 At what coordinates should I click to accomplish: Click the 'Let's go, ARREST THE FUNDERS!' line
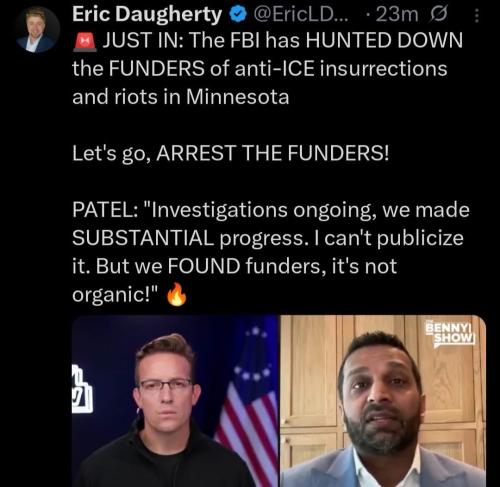point(231,153)
